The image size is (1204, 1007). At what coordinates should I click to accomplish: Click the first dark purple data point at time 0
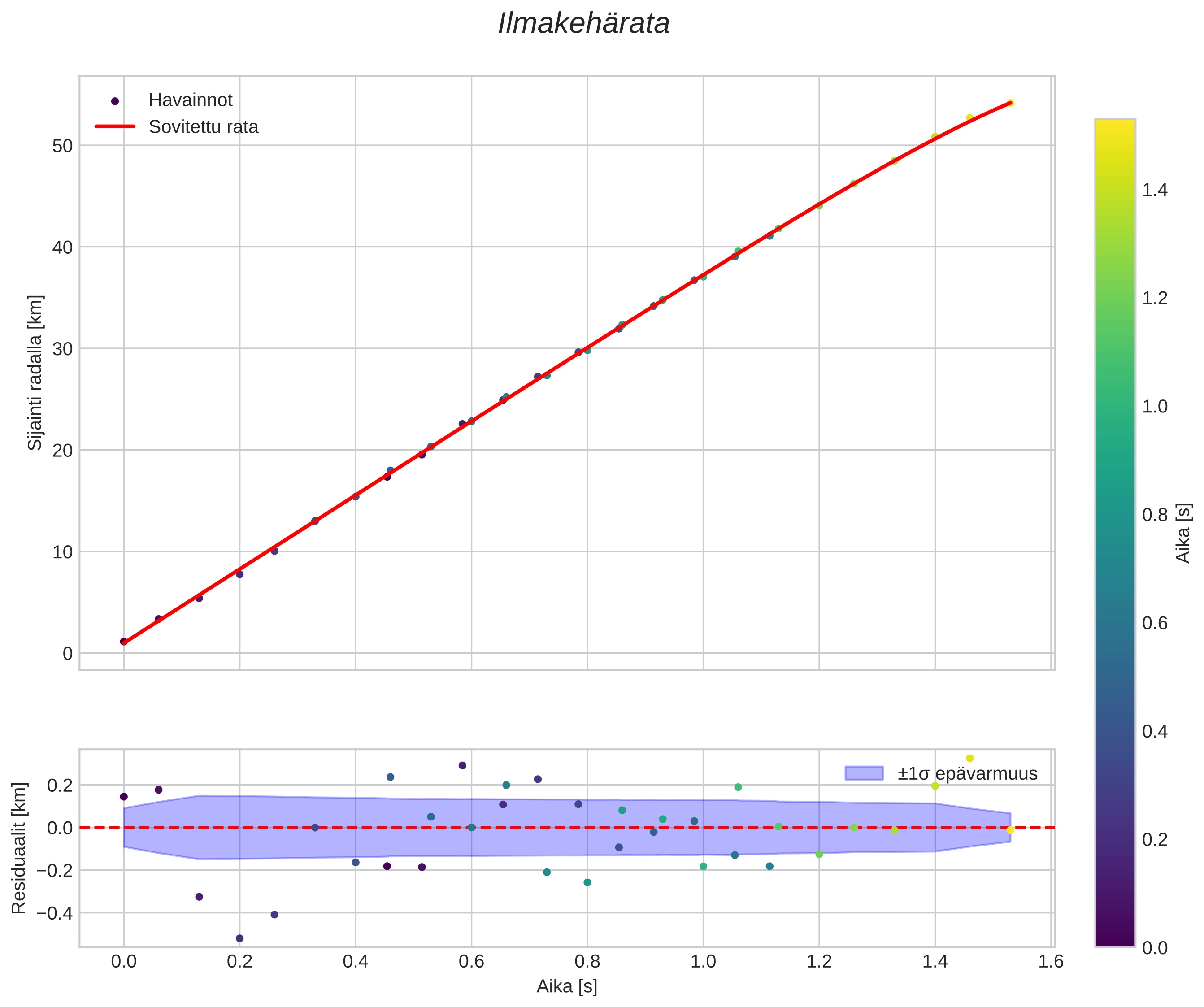pyautogui.click(x=124, y=641)
